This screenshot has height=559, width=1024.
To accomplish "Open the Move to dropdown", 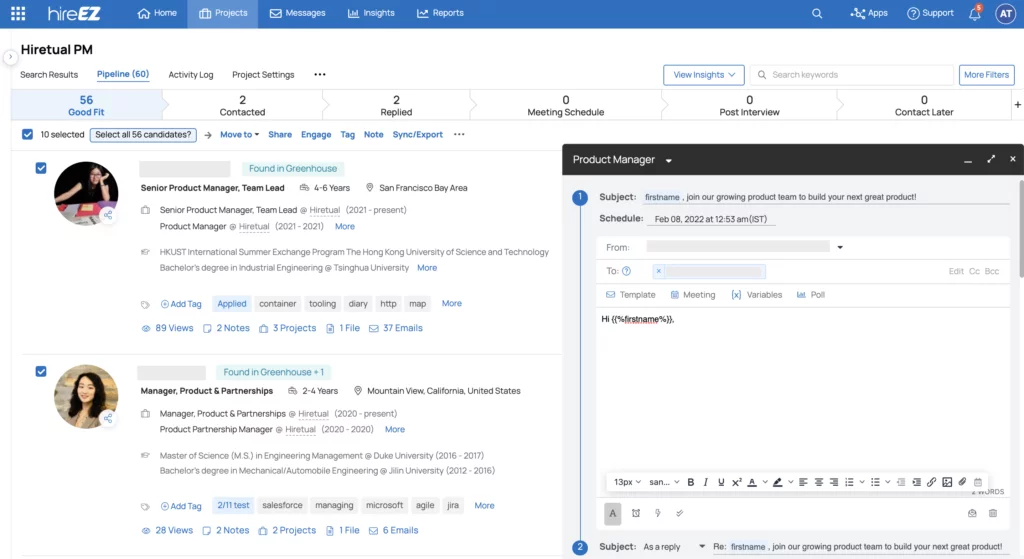I will coord(239,134).
